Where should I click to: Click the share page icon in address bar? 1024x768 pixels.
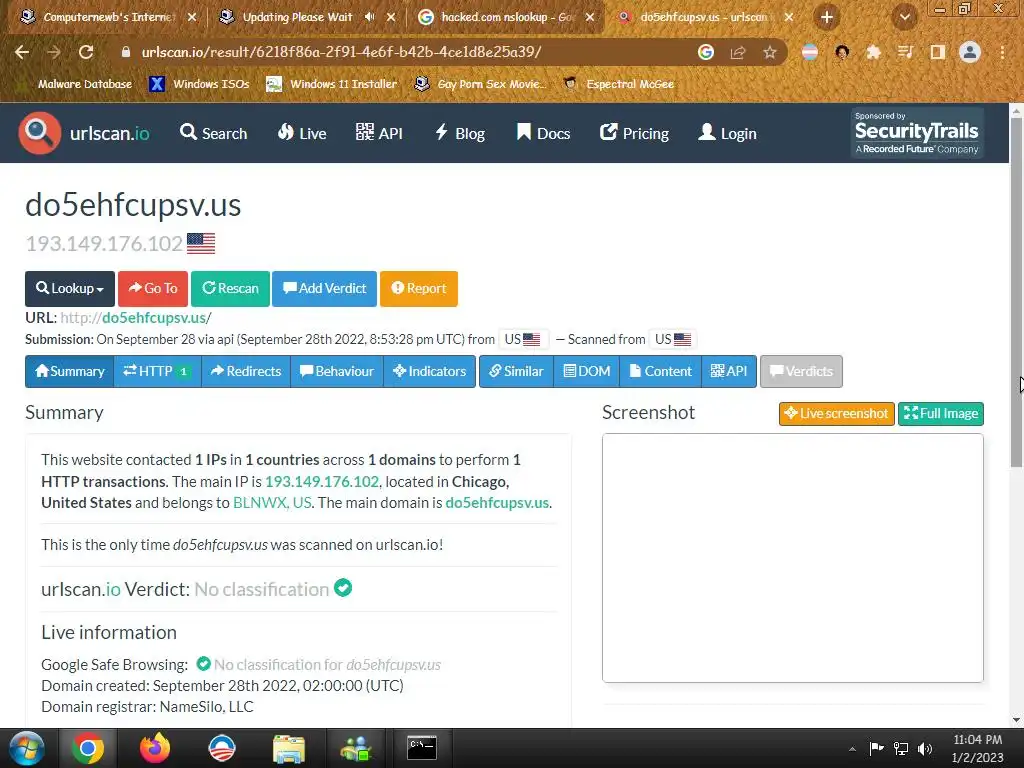pyautogui.click(x=738, y=52)
